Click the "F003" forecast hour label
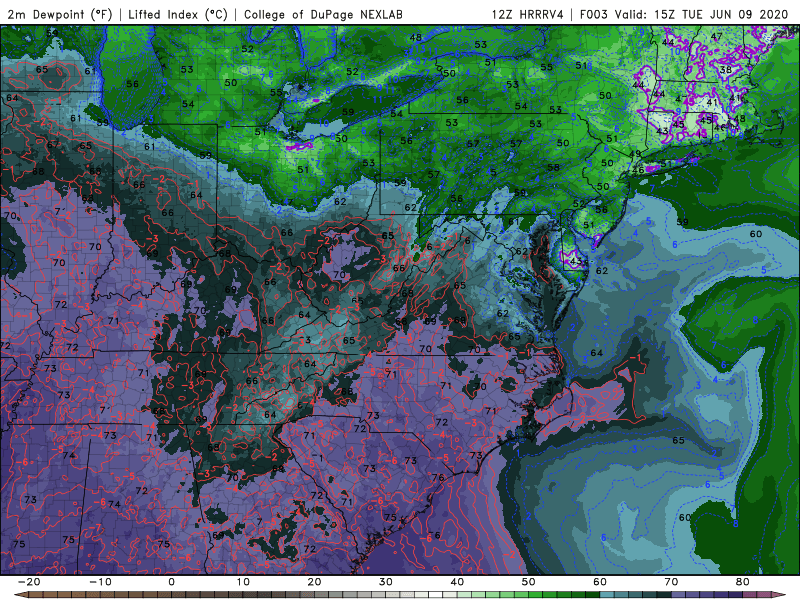This screenshot has height=600, width=800. pos(595,15)
